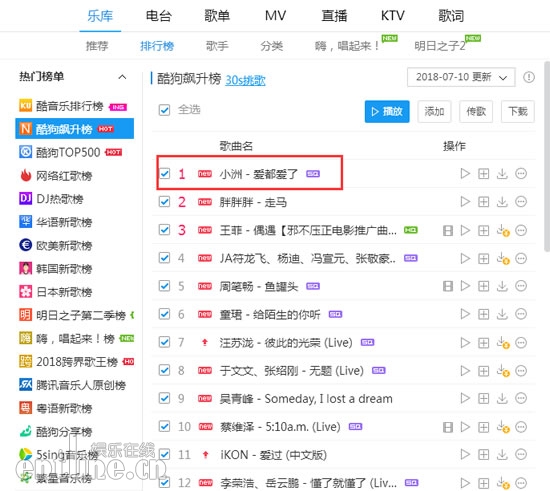Add iKON - 爱过 to a playlist
Screen dimensions: 550x491
pyautogui.click(x=484, y=455)
